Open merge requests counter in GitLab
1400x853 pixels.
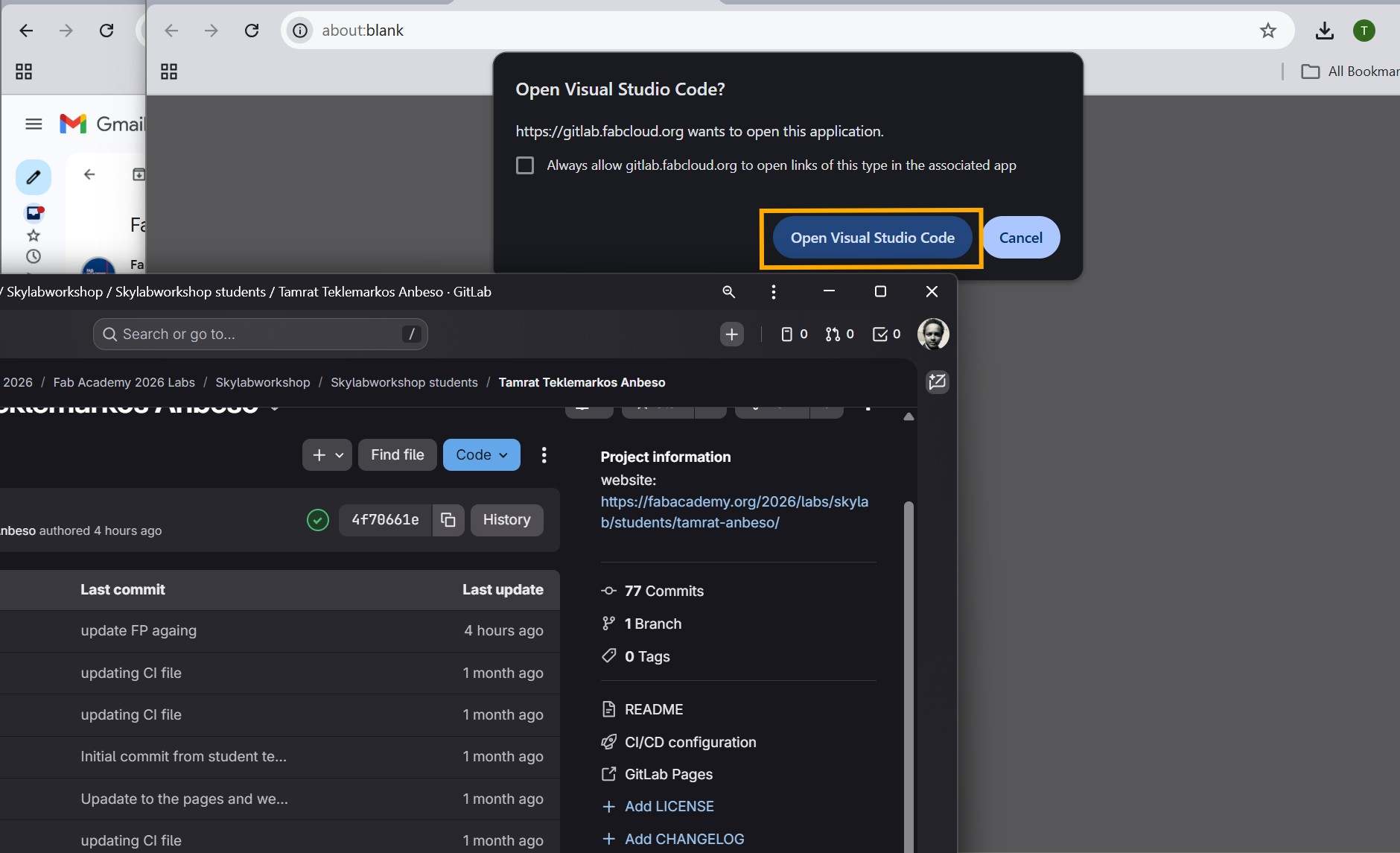pyautogui.click(x=840, y=334)
